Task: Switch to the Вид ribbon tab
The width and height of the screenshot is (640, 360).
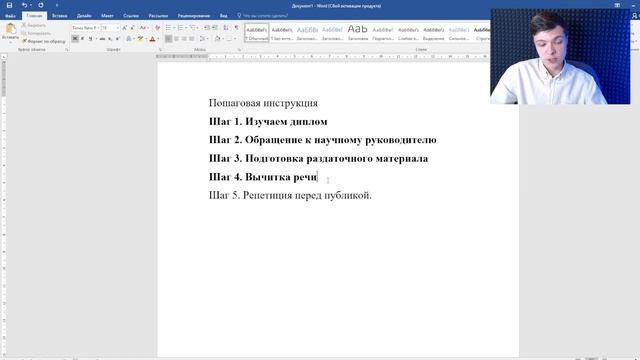Action: 224,16
